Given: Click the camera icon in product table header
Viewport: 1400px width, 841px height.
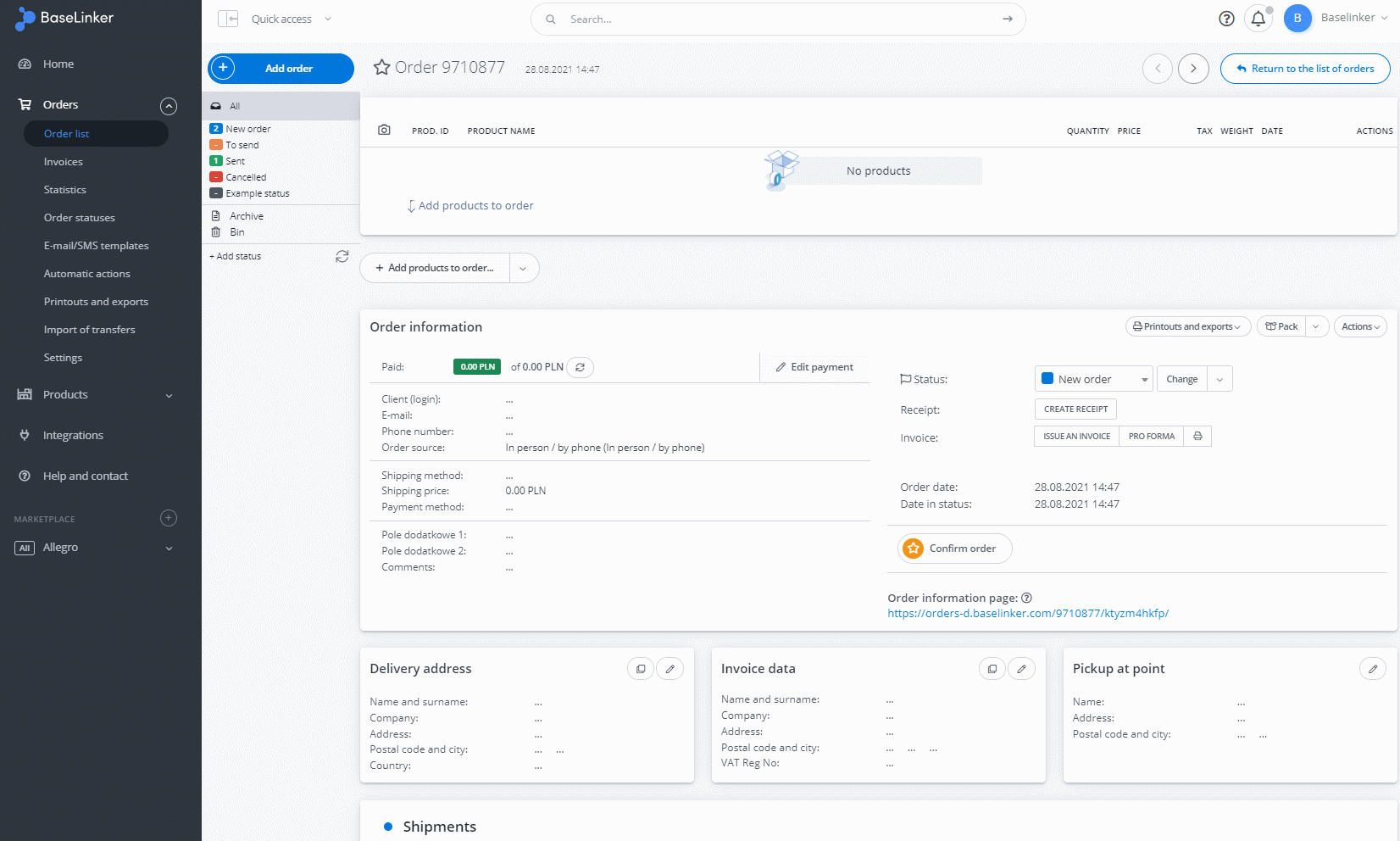Looking at the screenshot, I should coord(384,130).
